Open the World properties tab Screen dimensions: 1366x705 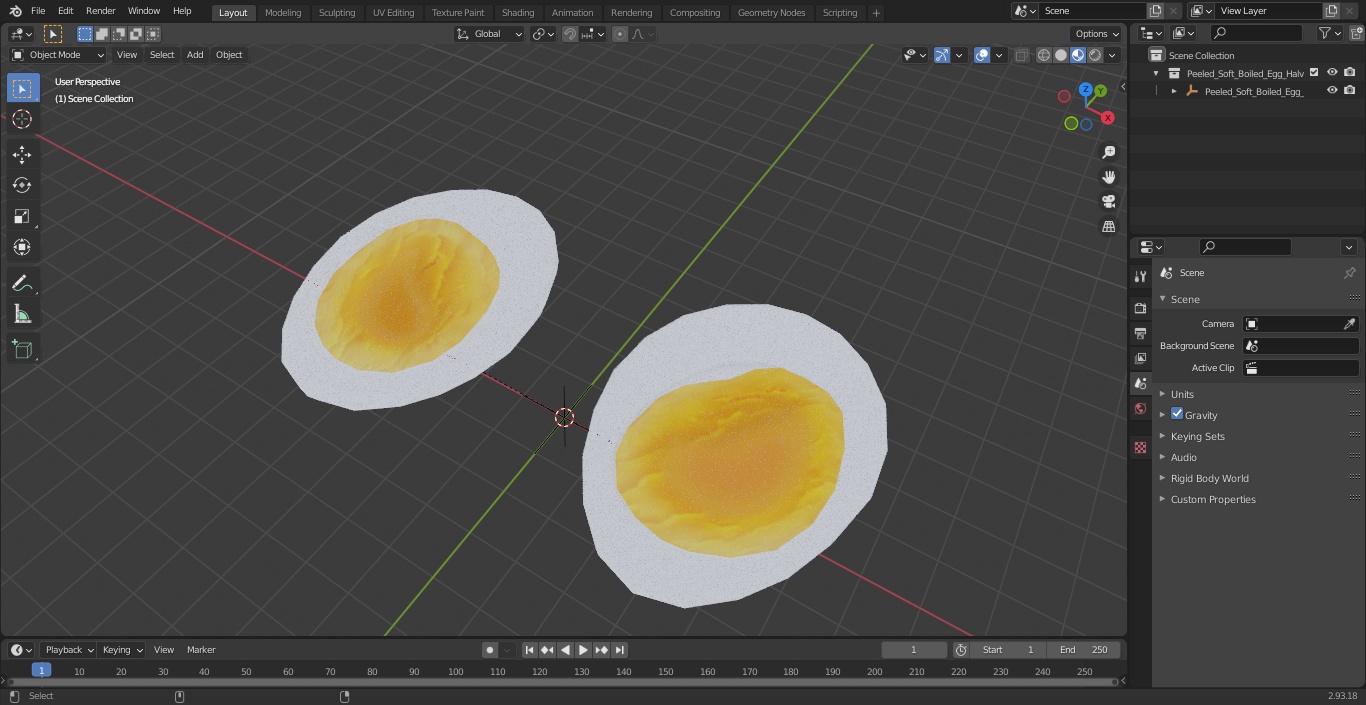(1140, 408)
